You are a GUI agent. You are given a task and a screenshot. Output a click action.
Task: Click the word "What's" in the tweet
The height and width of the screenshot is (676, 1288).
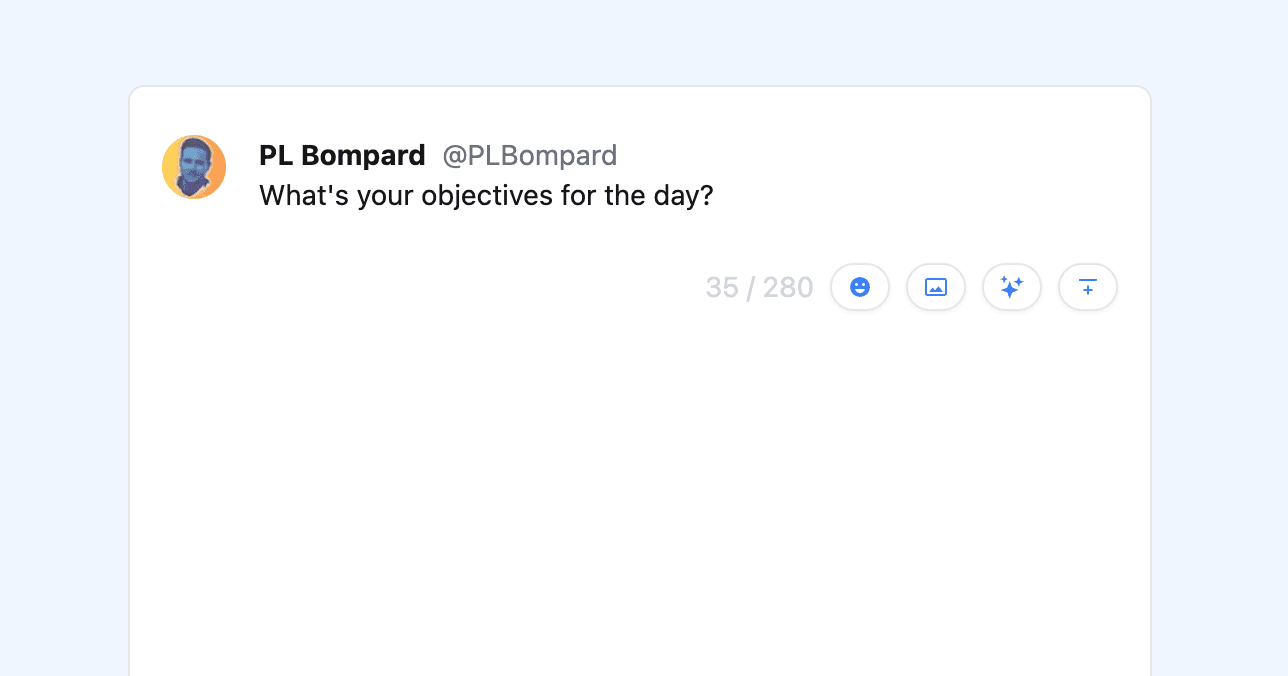click(x=293, y=195)
